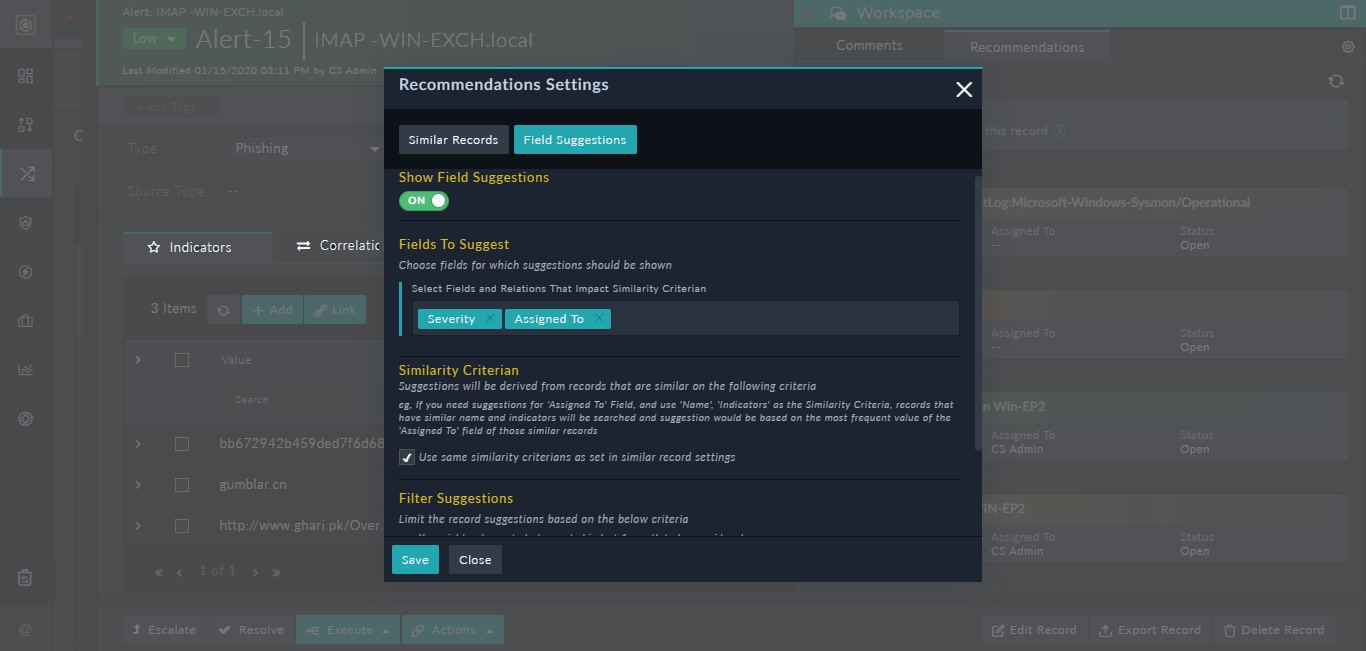Viewport: 1366px width, 651px height.
Task: Select the reports chart icon in the sidebar
Action: [x=25, y=369]
